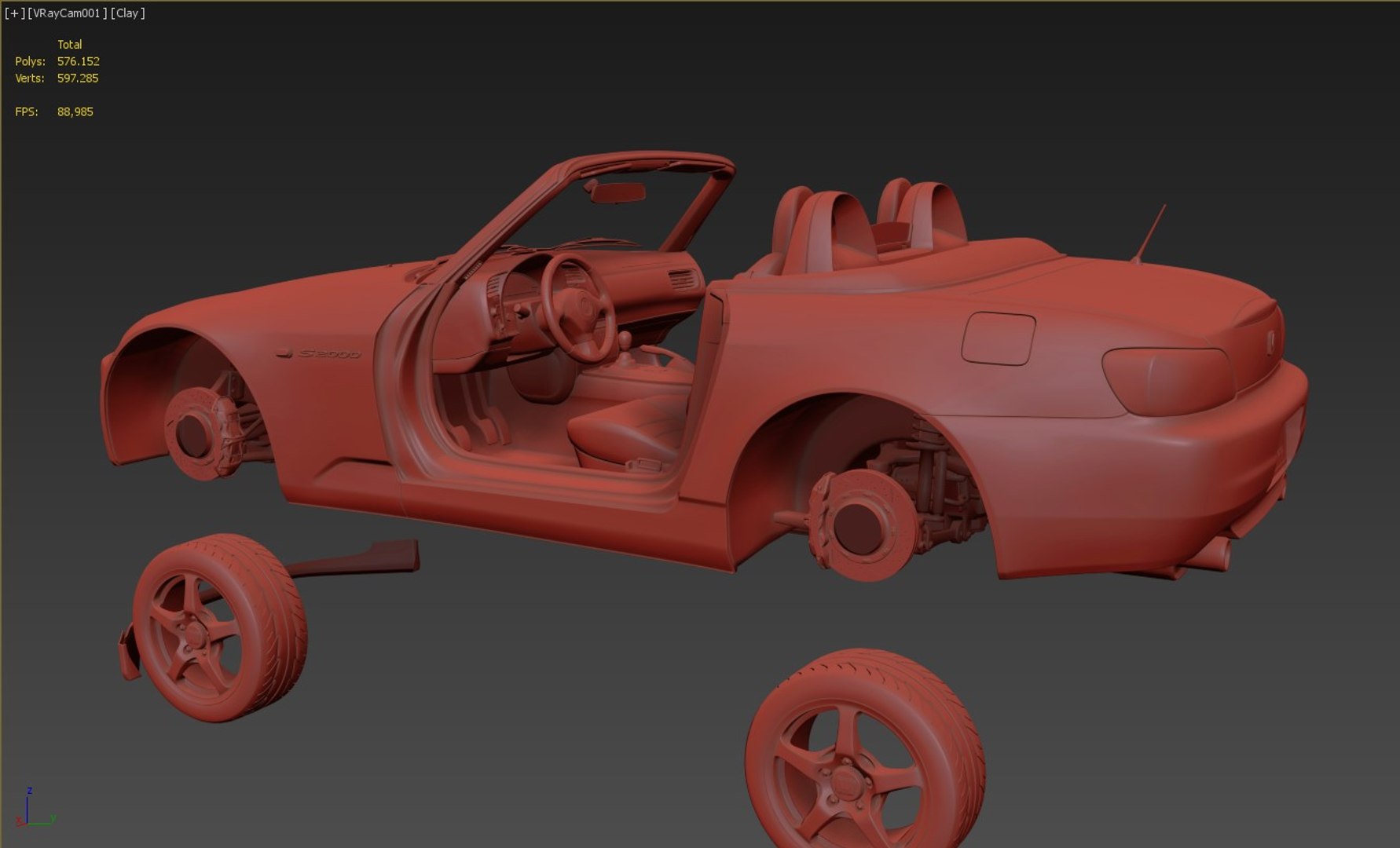Screen dimensions: 1400x848
Task: Select the rearview mirror on the windshield
Action: tap(618, 191)
